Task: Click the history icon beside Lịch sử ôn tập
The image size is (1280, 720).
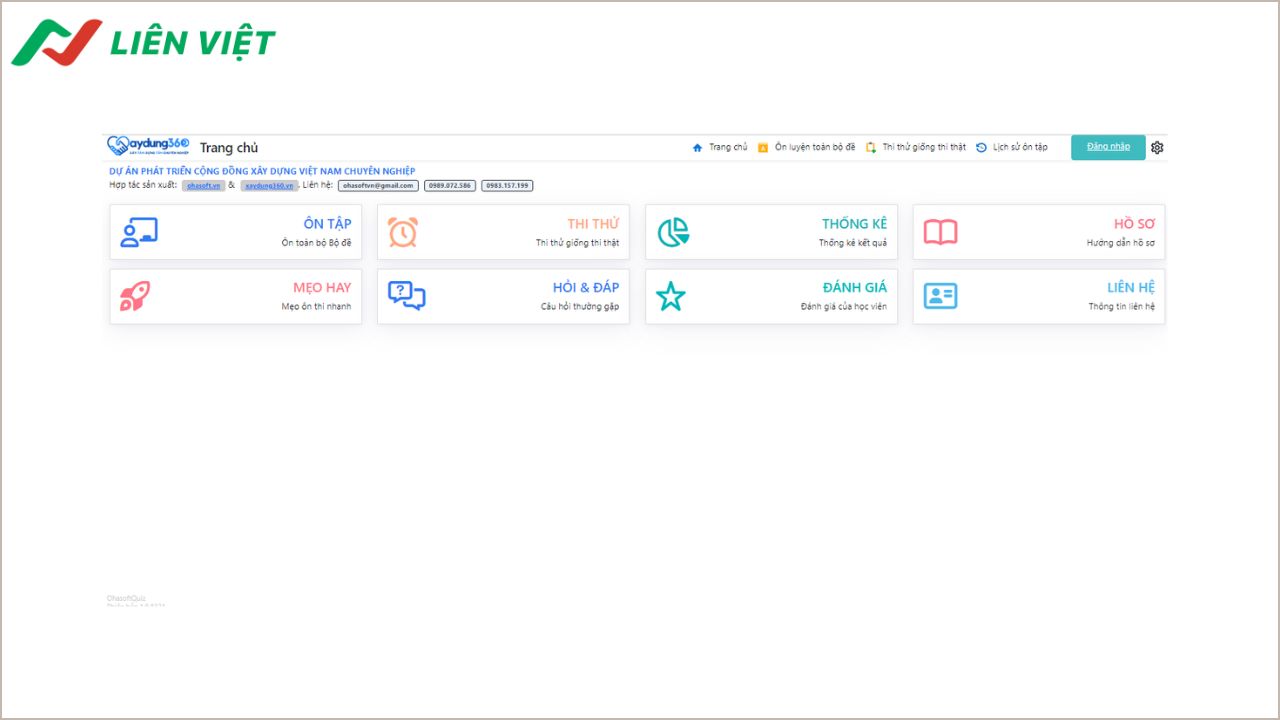Action: [981, 147]
